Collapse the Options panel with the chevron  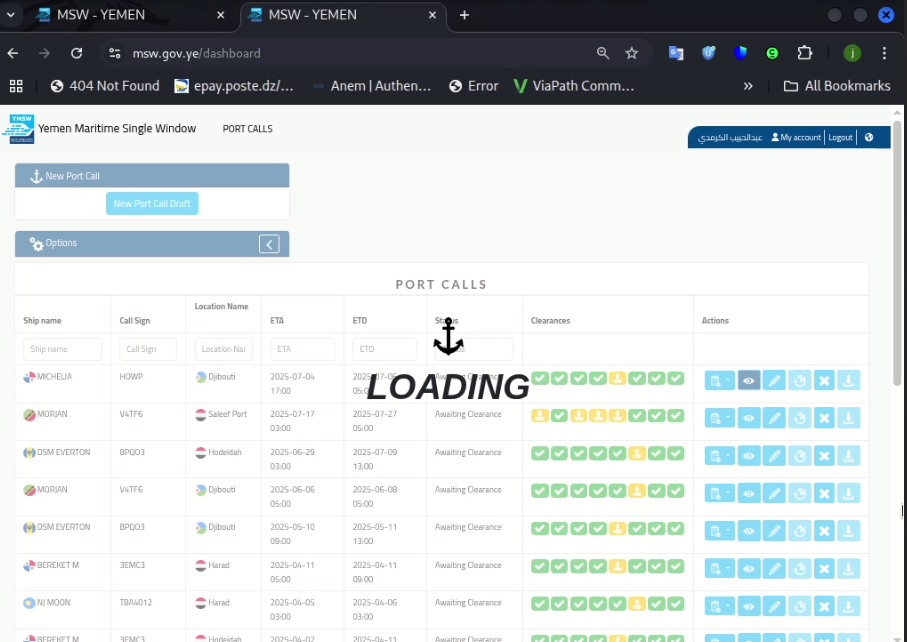click(x=269, y=244)
